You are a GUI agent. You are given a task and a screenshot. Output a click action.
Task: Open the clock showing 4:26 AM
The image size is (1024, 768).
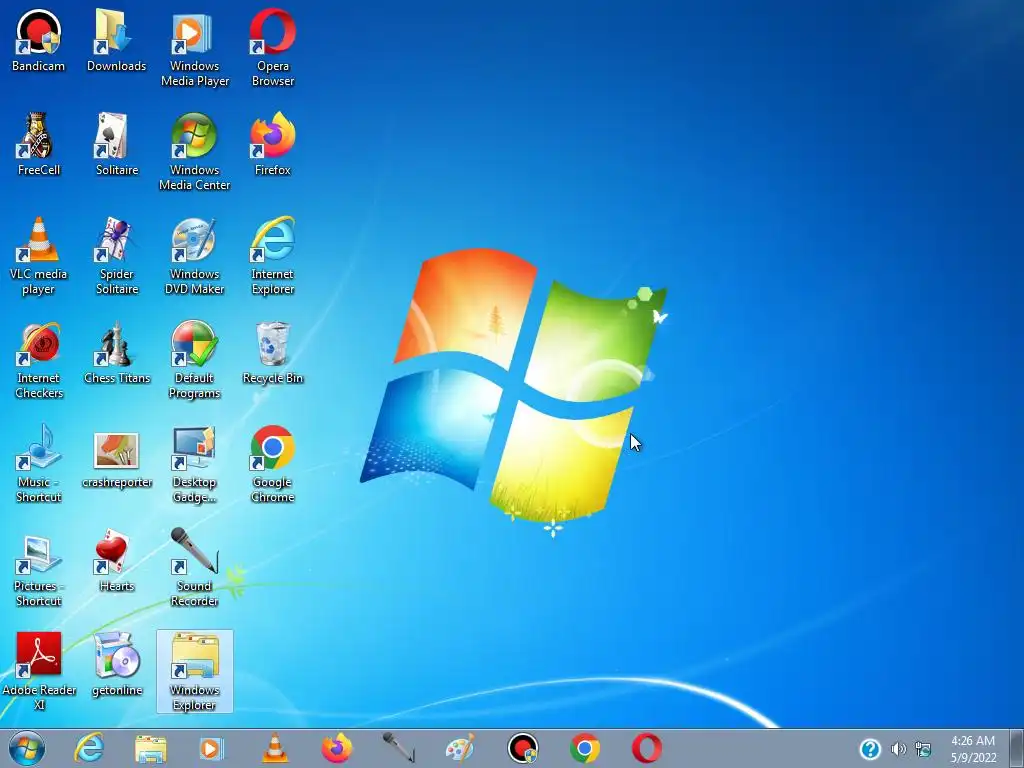[x=973, y=749]
